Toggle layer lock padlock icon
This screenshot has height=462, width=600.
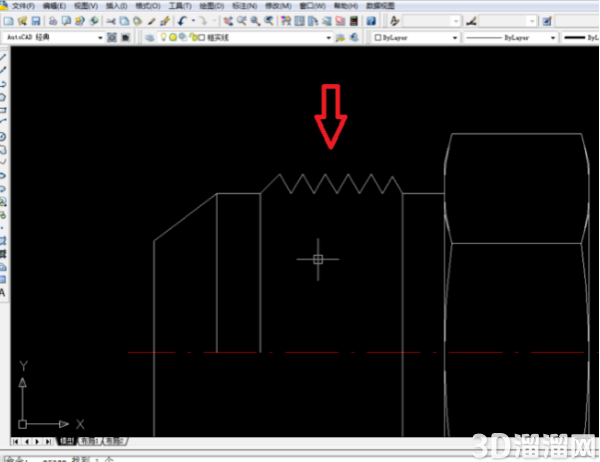(194, 37)
